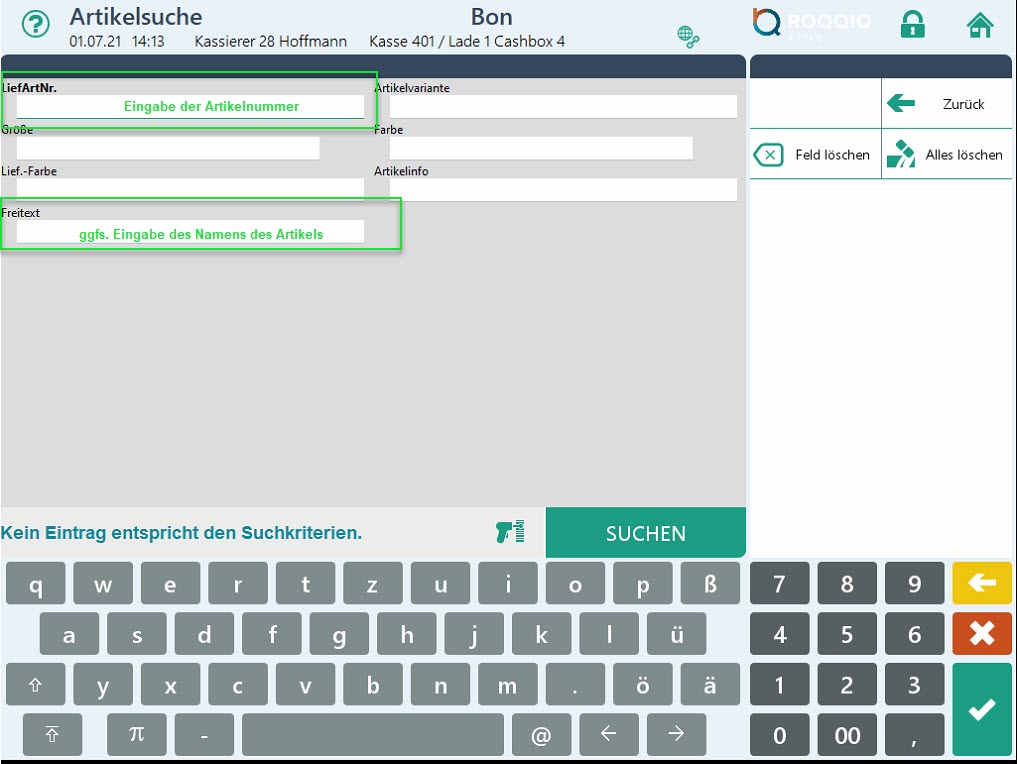
Task: Click the network globe status icon
Action: [x=688, y=37]
